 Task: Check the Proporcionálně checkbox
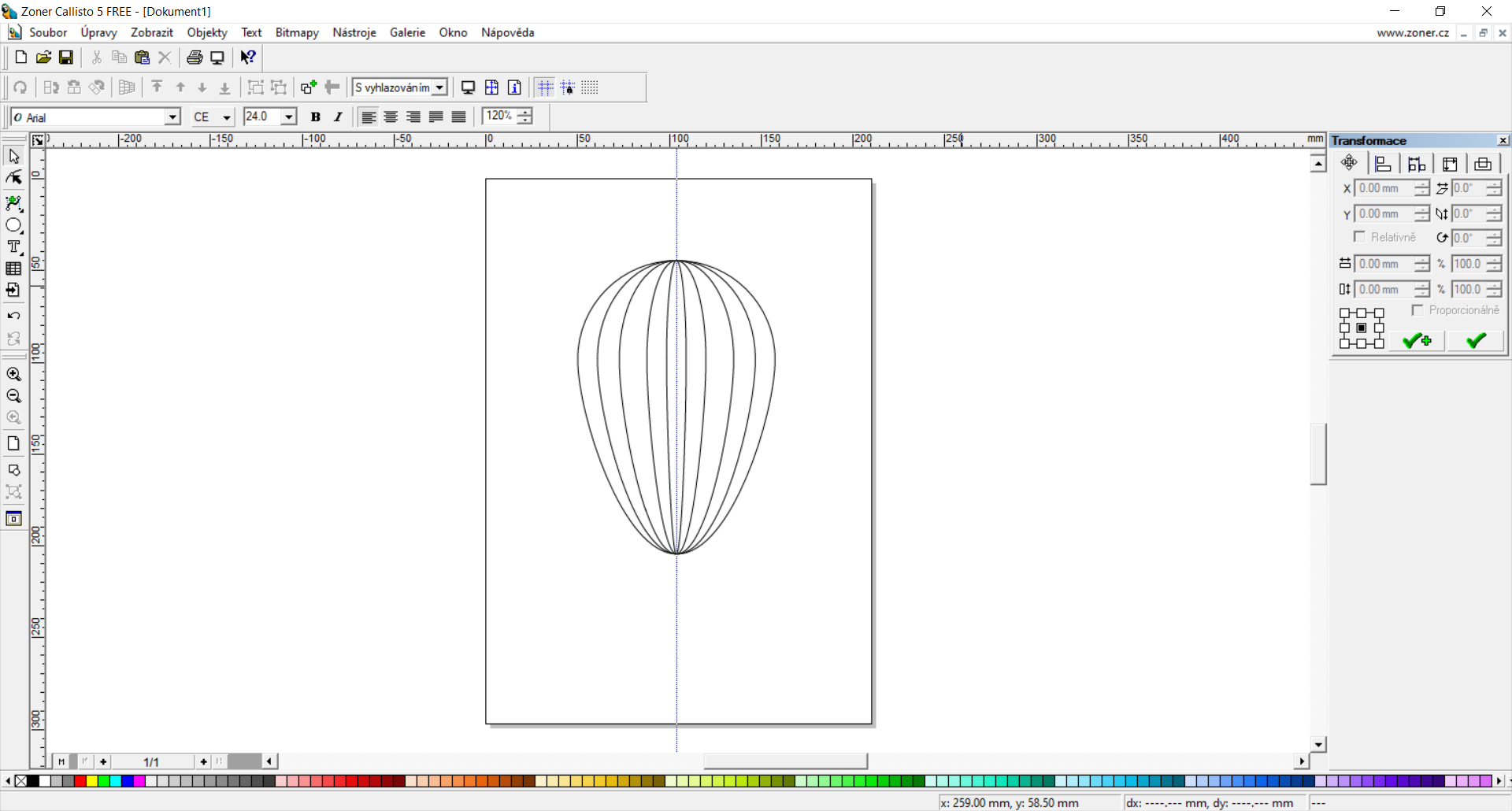(x=1417, y=310)
